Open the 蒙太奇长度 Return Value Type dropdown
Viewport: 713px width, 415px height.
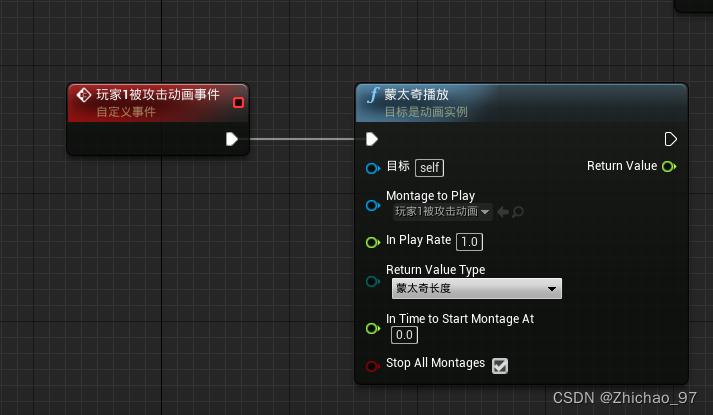(477, 288)
